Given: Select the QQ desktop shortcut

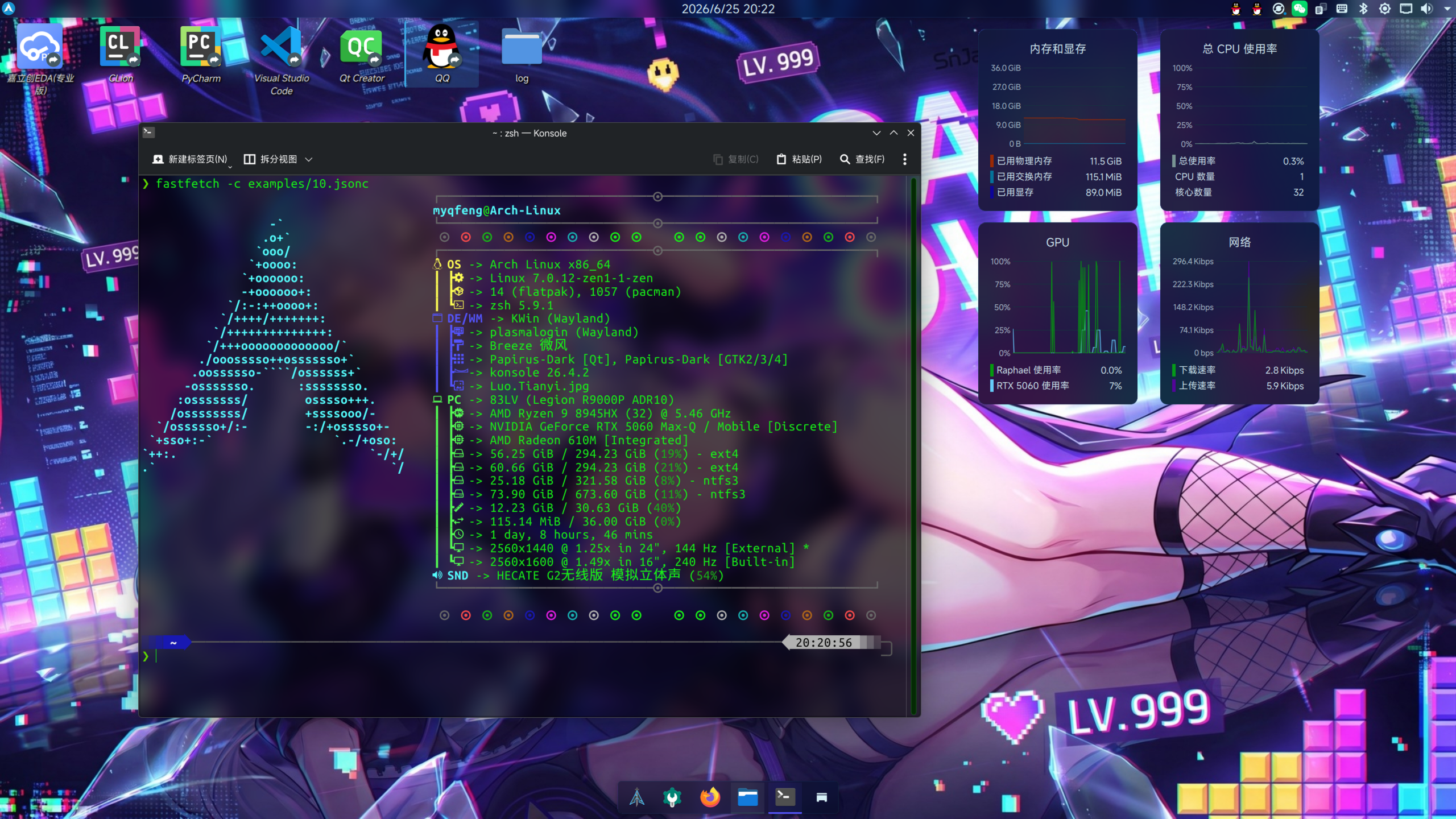Looking at the screenshot, I should click(x=442, y=54).
